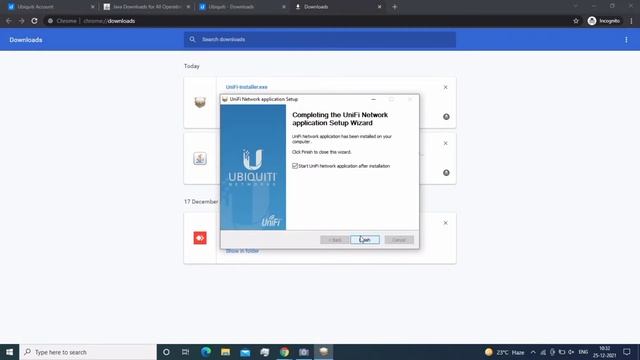This screenshot has width=640, height=360.
Task: Switch to the Java Downloads tab
Action: point(146,7)
